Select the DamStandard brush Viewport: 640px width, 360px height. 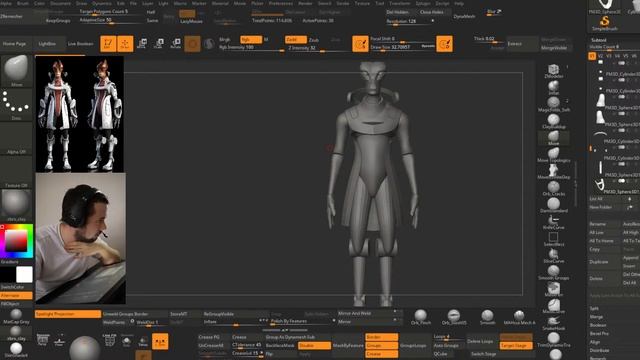553,205
